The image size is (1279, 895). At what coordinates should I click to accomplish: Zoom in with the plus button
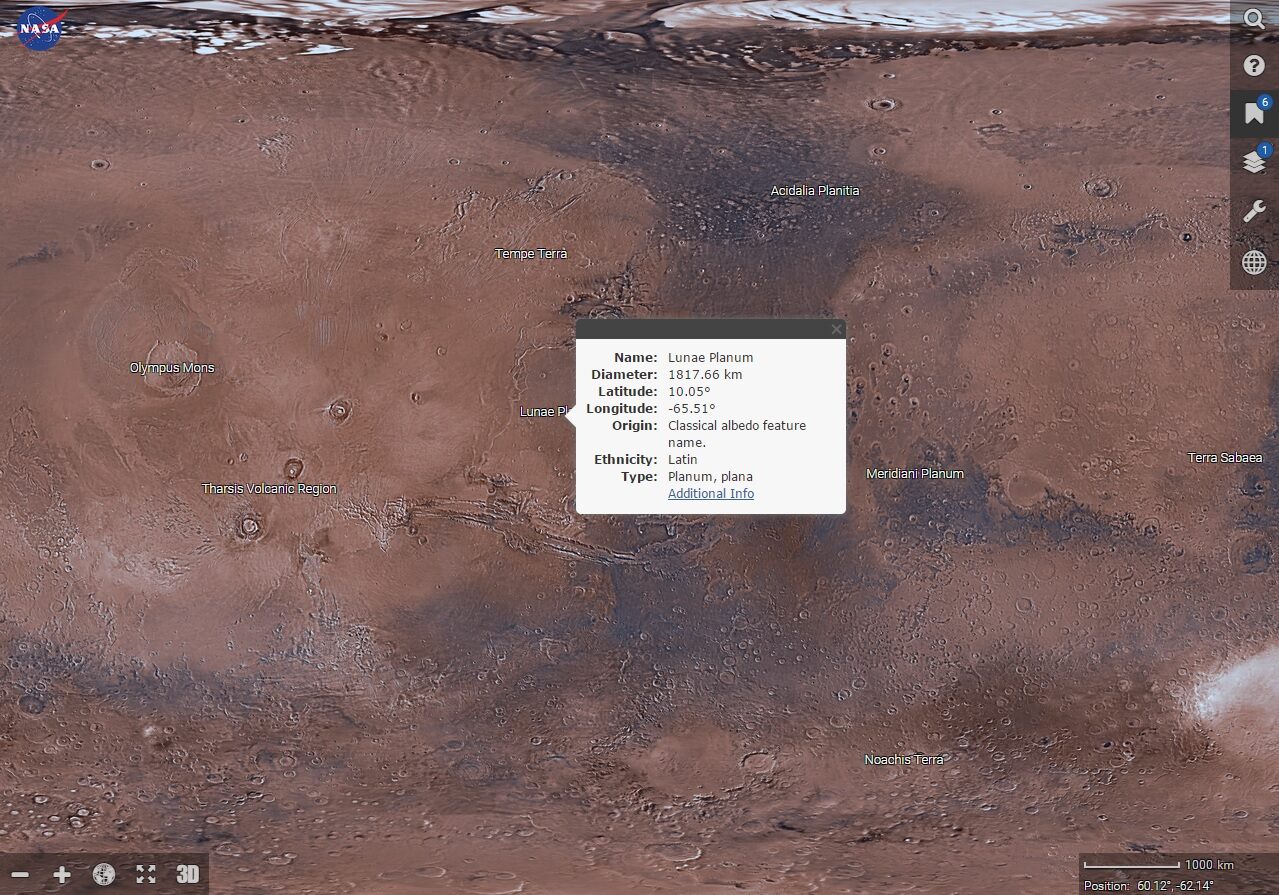click(62, 874)
